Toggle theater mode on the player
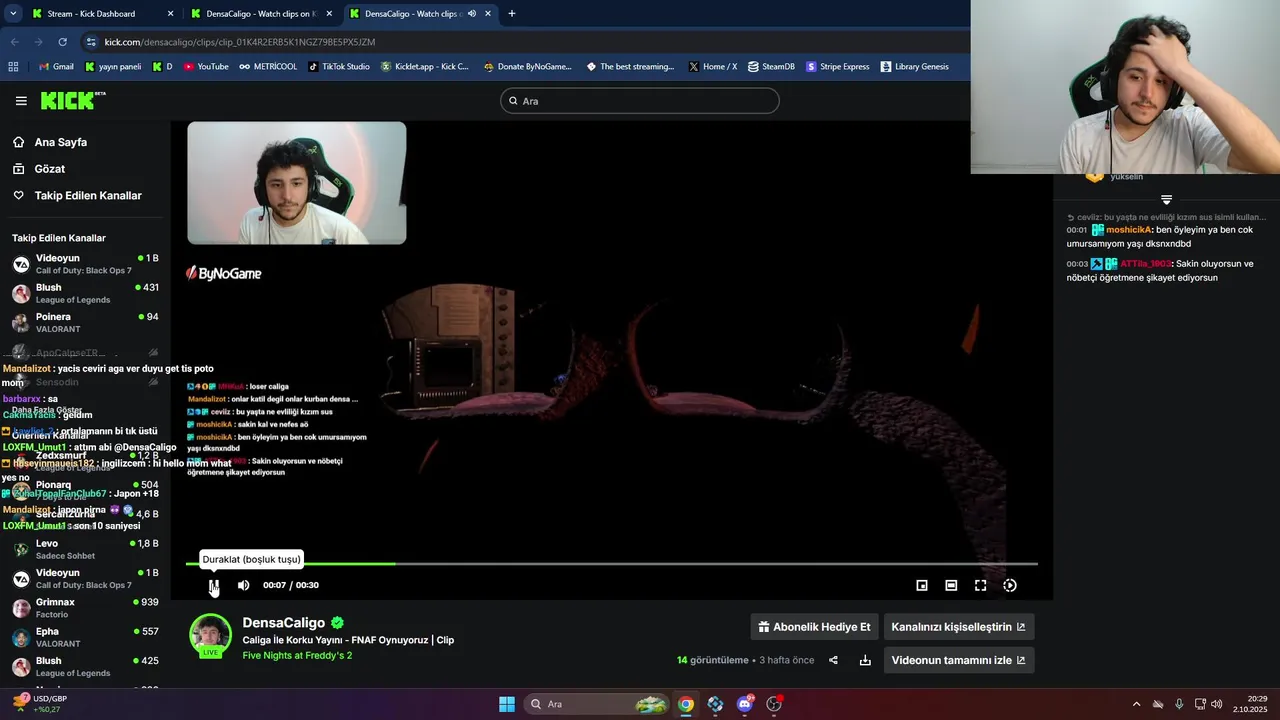Screen dimensions: 1280x720 coord(951,585)
